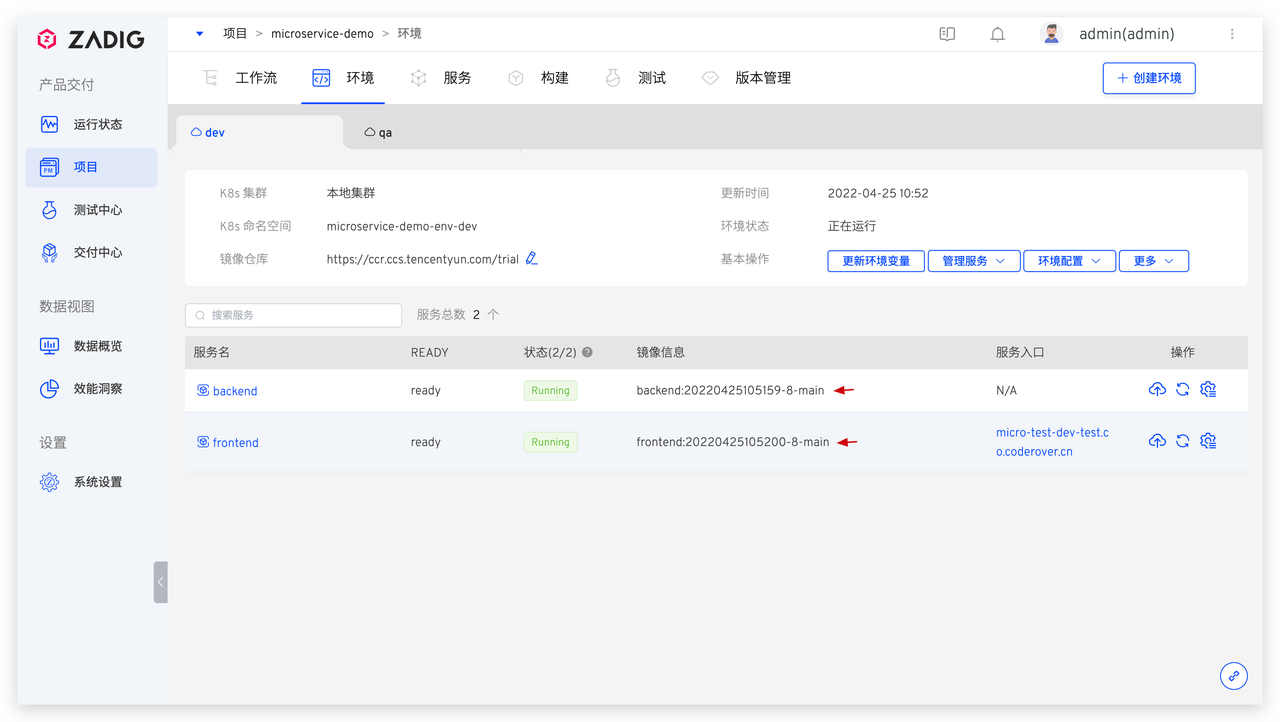Open the frontend service link

tap(236, 443)
